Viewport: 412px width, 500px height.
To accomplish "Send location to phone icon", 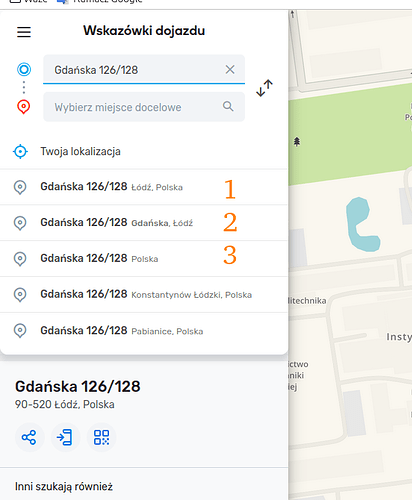I will coord(65,437).
